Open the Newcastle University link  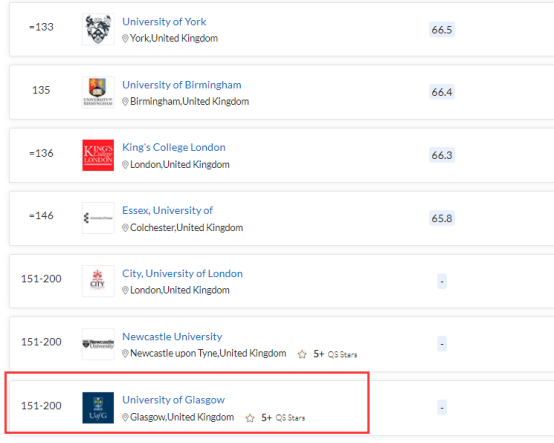coord(172,337)
